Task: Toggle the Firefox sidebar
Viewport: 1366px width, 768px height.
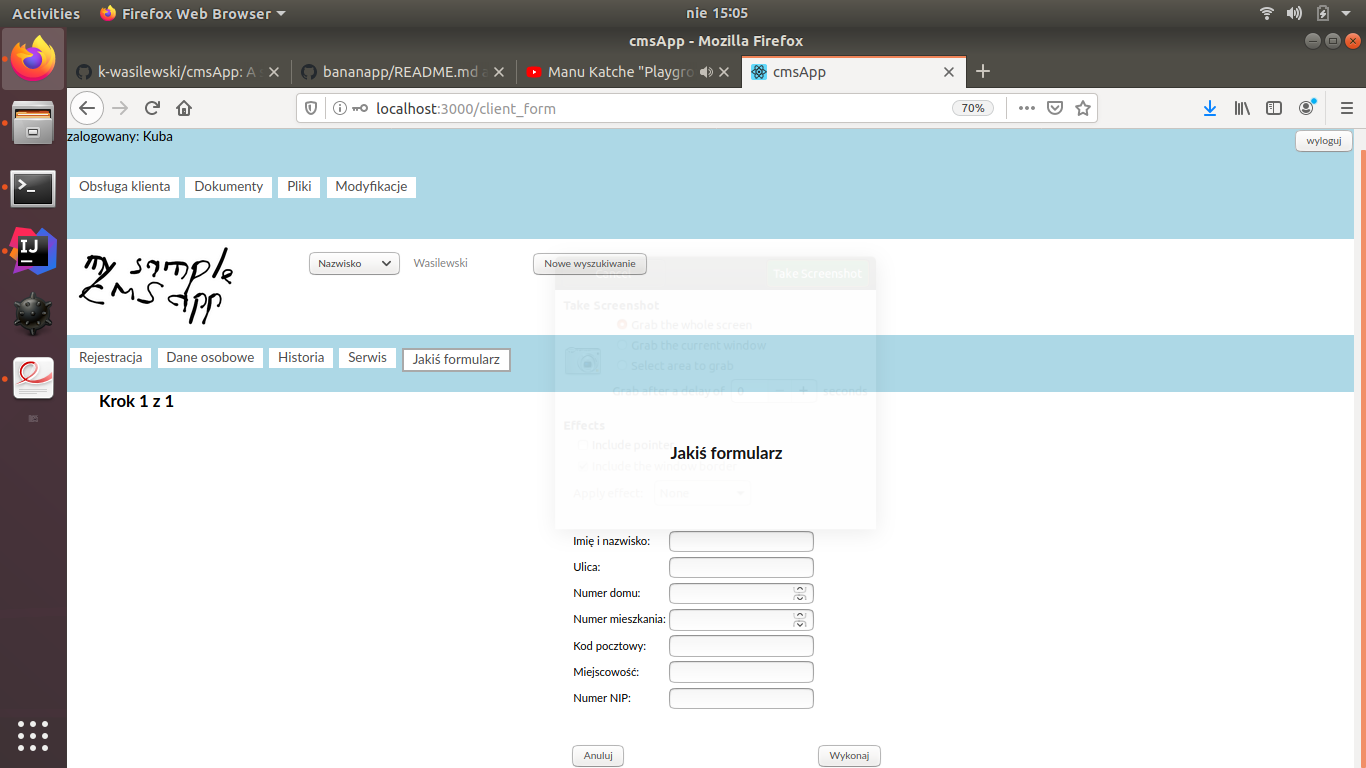Action: (x=1274, y=108)
